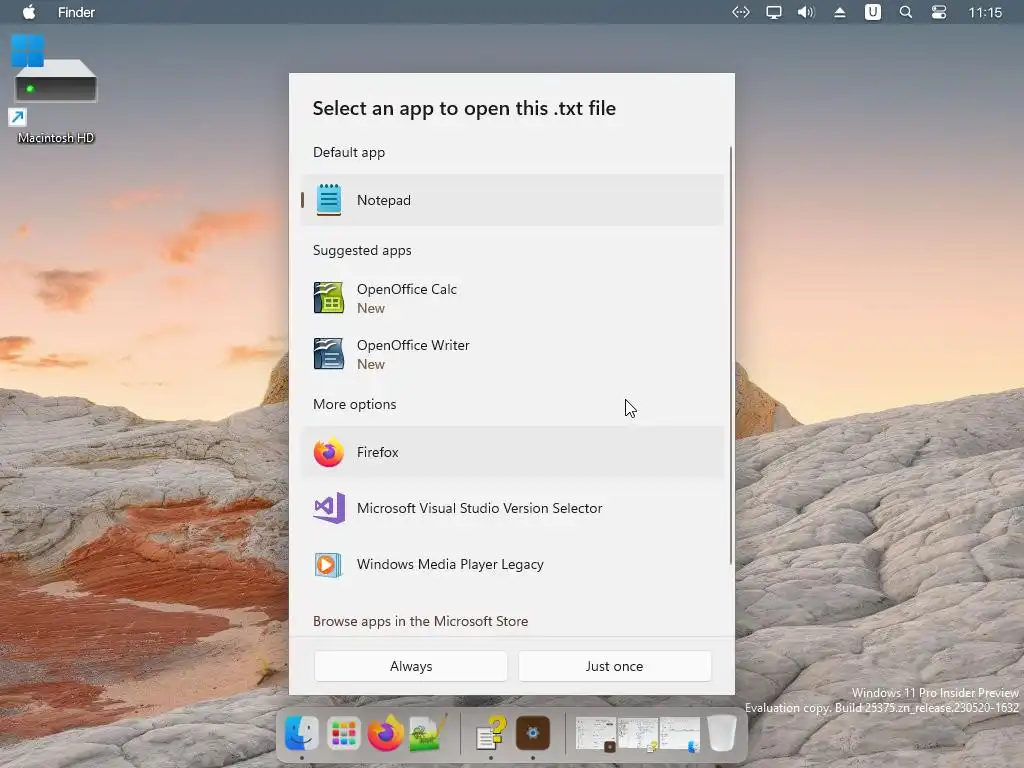Launch Finder from the dock
This screenshot has height=768, width=1024.
click(302, 733)
